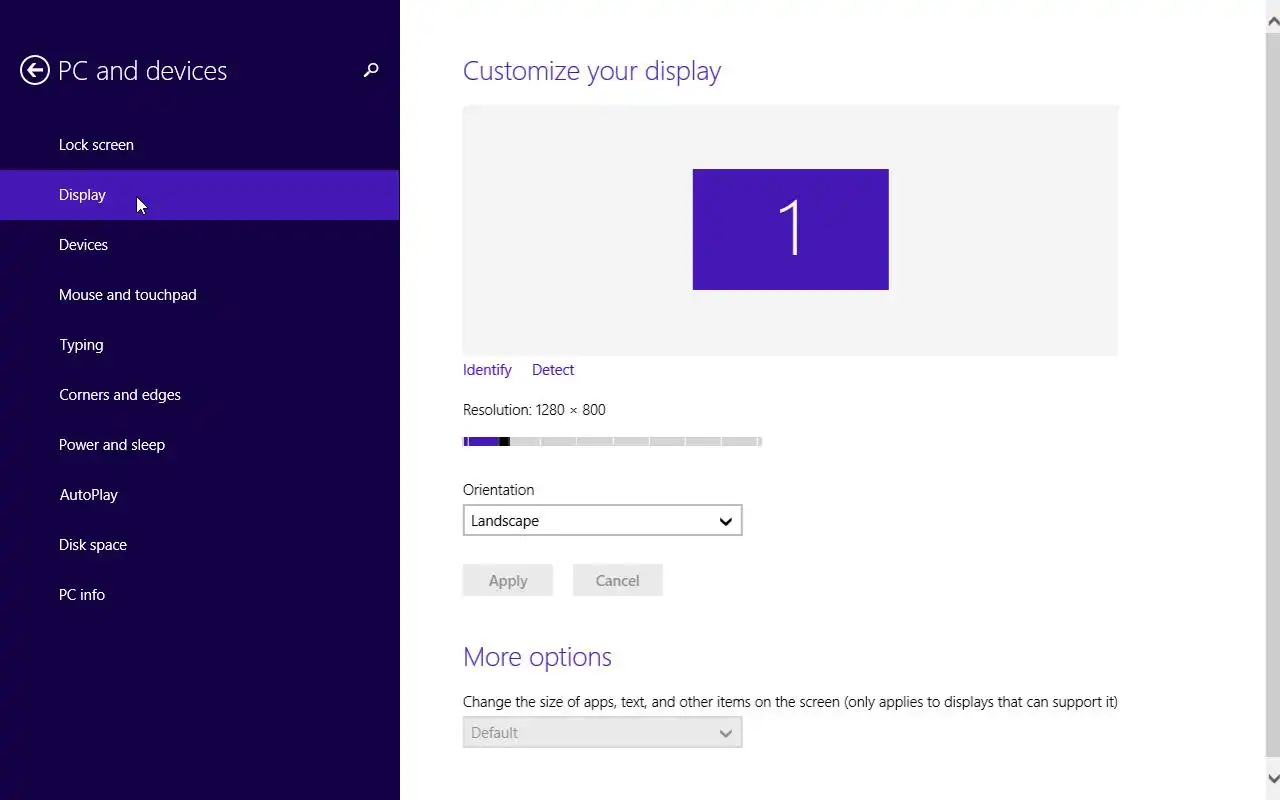Click the scrollbar up arrow
1280x800 pixels.
point(1273,20)
